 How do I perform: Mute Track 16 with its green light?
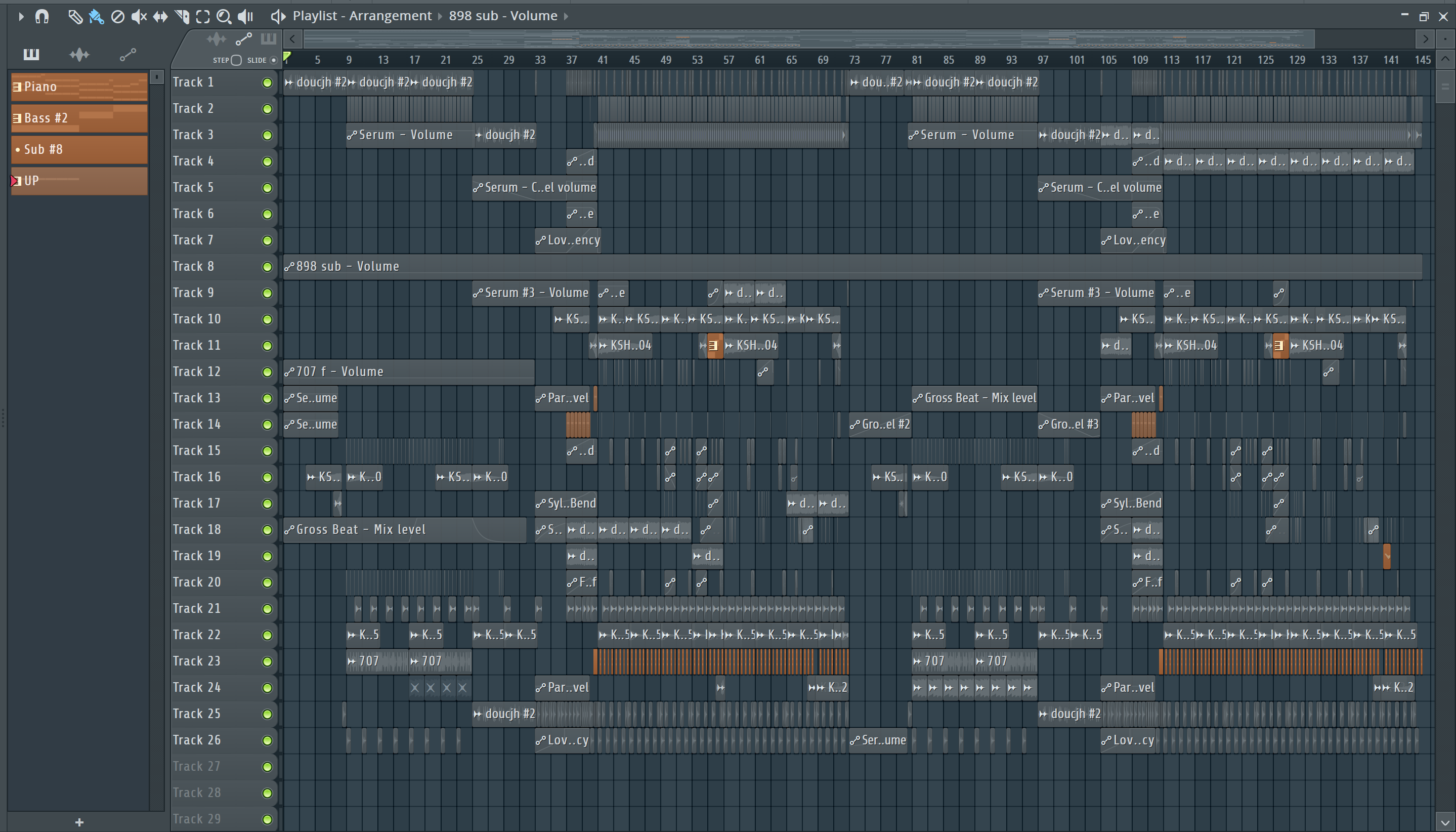pos(267,477)
